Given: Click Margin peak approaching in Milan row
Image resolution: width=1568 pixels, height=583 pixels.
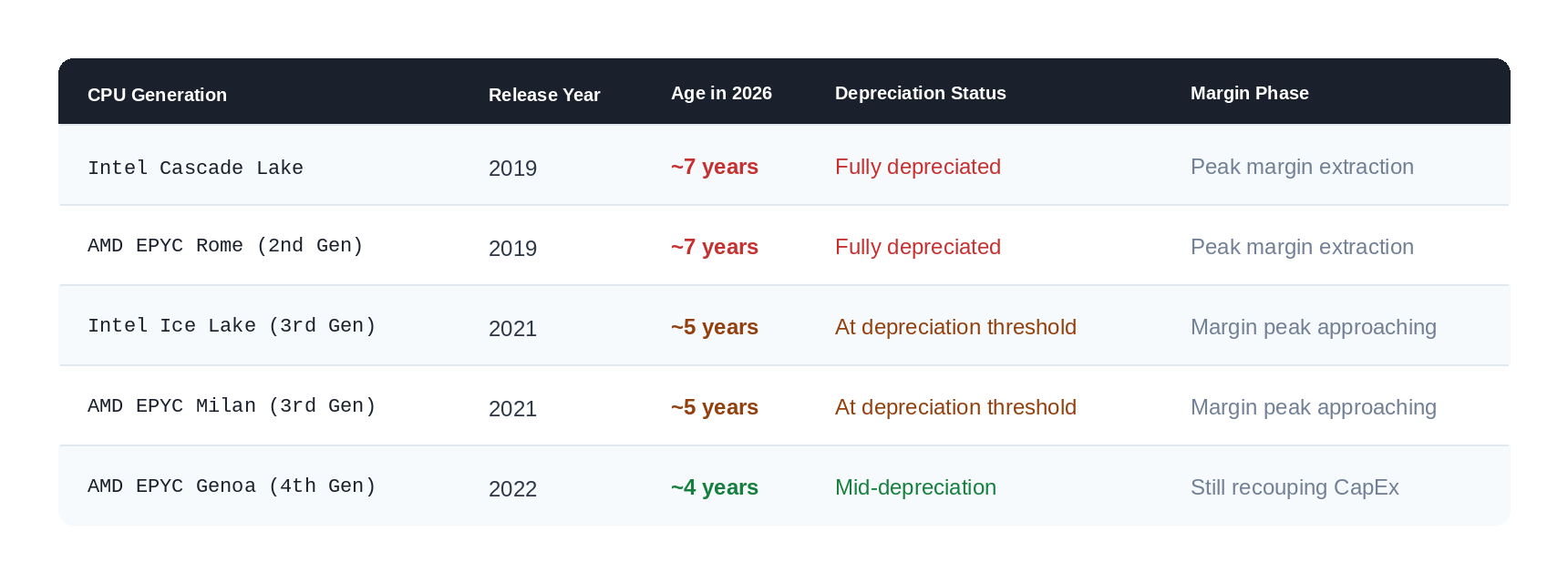Looking at the screenshot, I should (x=1314, y=407).
